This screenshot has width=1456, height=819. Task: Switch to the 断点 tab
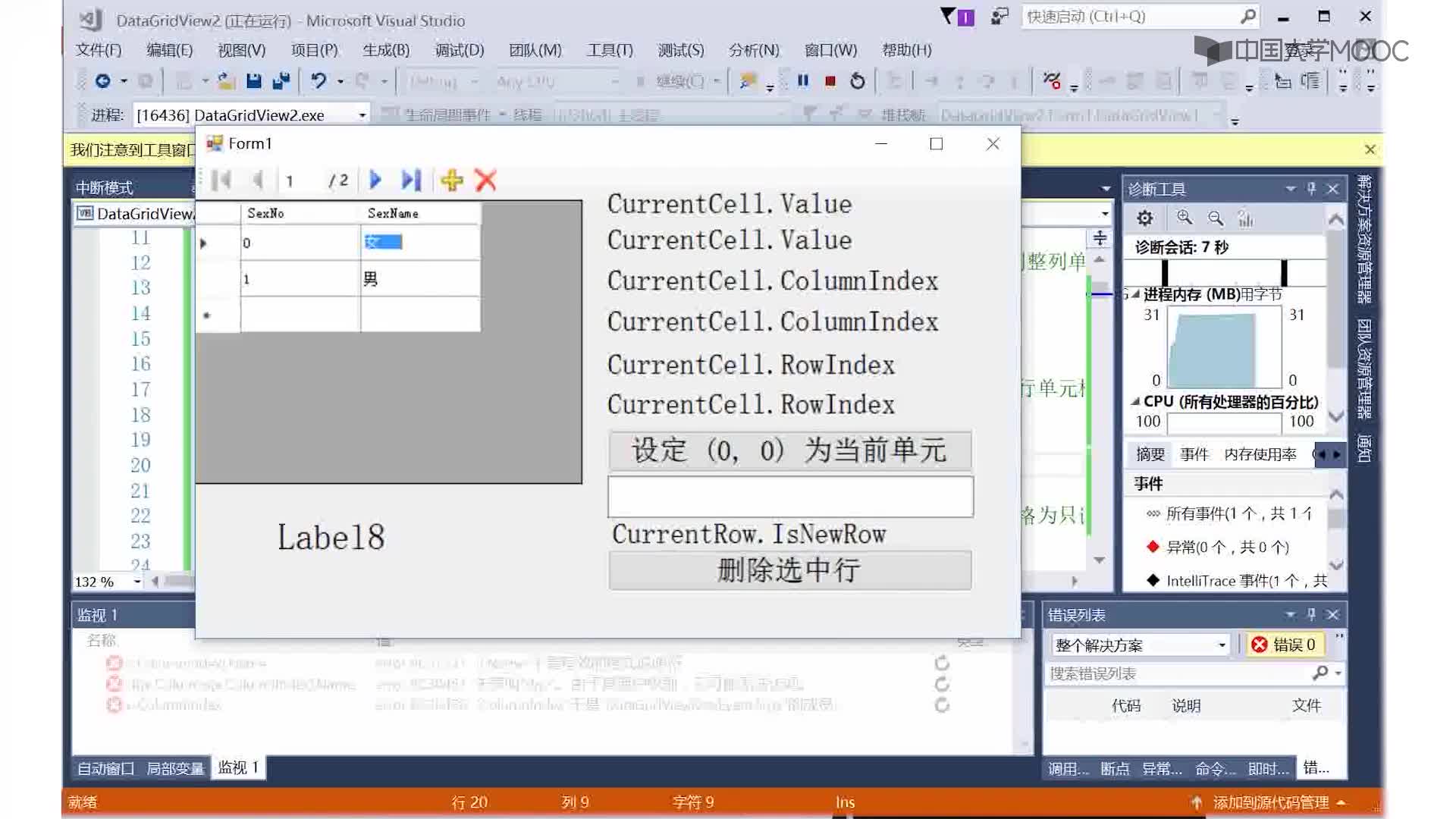tap(1115, 768)
